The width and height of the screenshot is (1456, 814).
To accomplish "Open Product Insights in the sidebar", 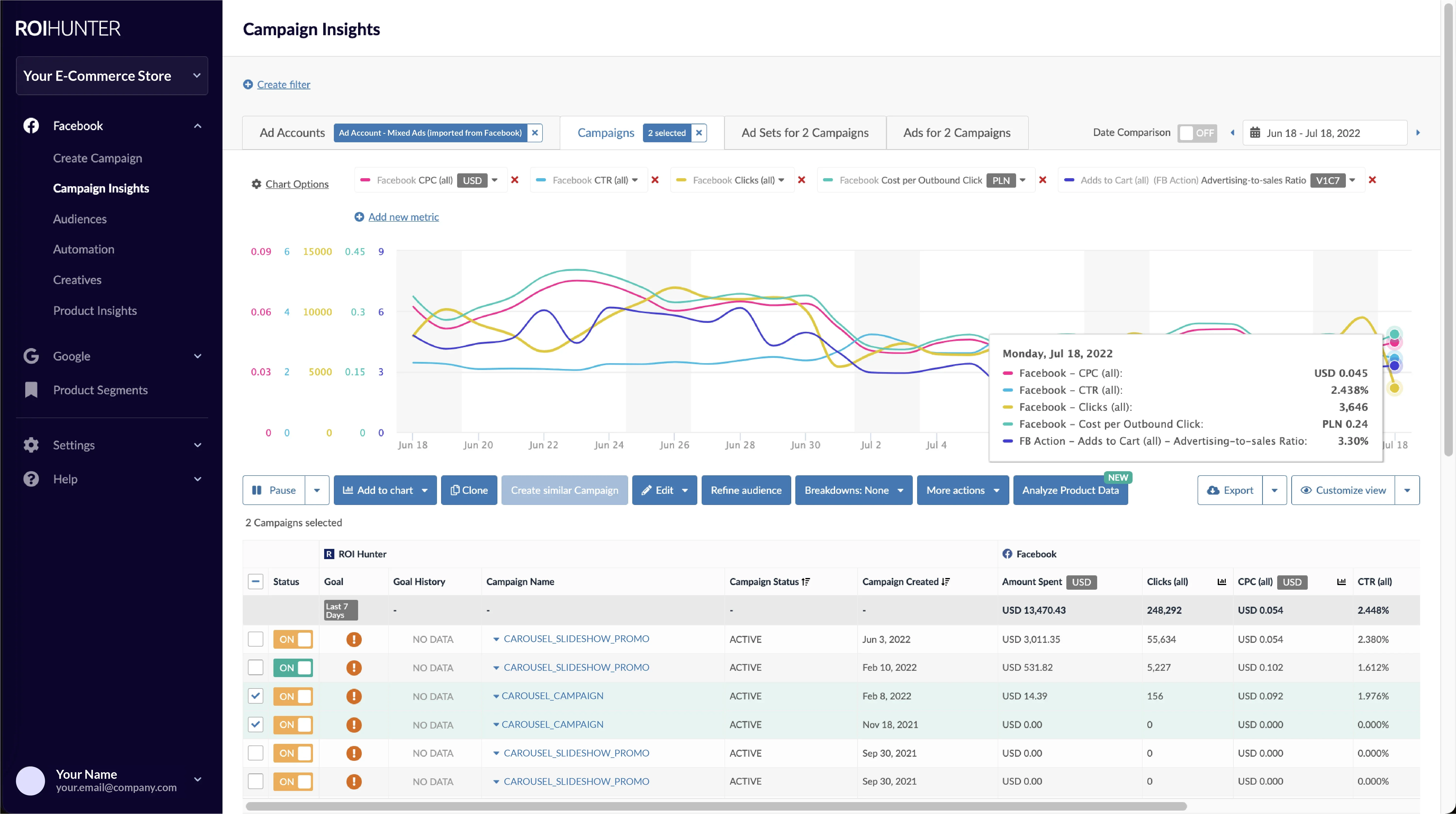I will [x=95, y=310].
